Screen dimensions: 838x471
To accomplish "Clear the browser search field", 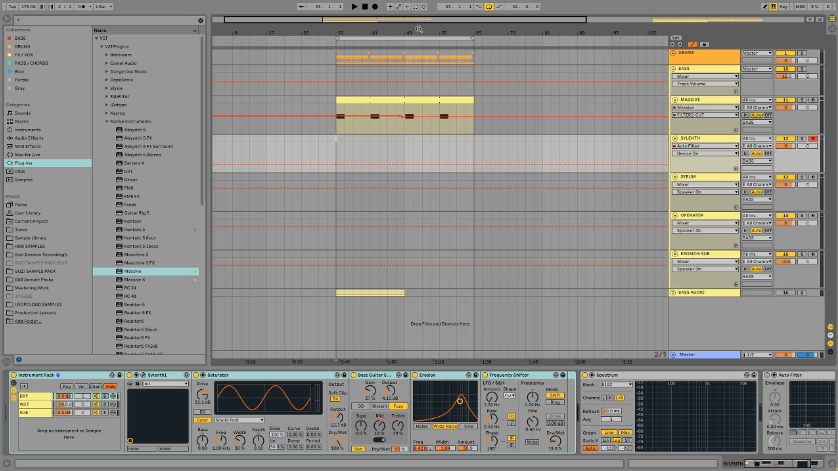I will point(200,20).
